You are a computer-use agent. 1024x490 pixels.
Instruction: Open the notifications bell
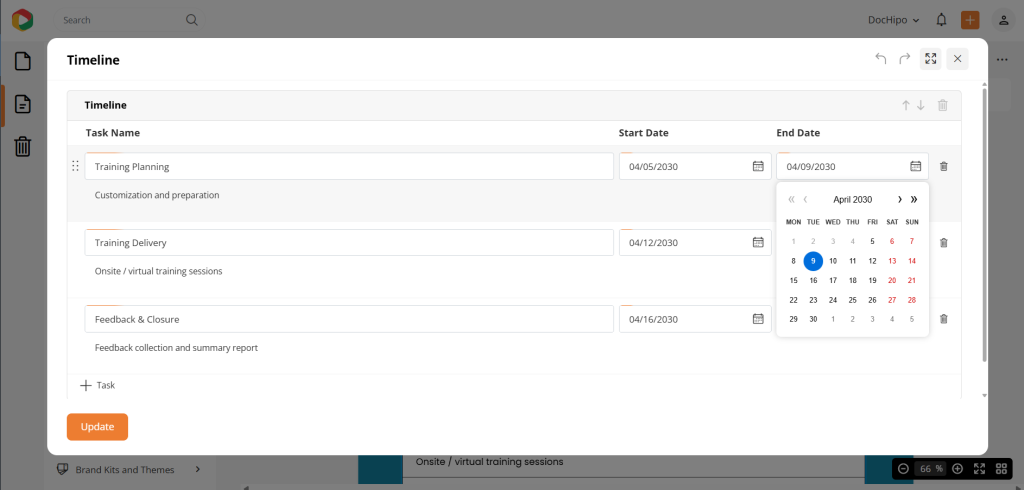click(x=941, y=20)
